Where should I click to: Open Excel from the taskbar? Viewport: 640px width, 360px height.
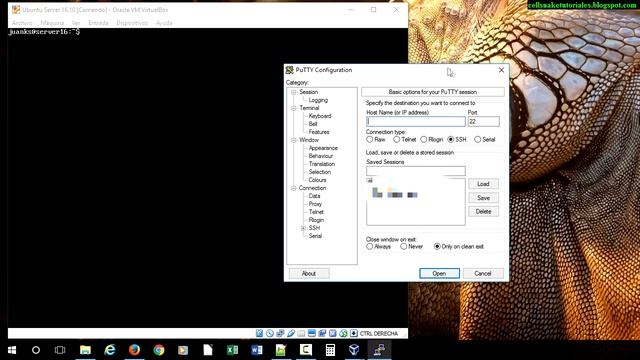pos(232,350)
